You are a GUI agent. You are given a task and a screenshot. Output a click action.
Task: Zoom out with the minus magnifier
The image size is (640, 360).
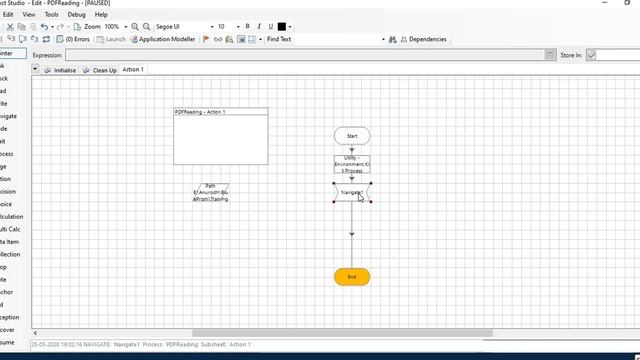tap(147, 27)
